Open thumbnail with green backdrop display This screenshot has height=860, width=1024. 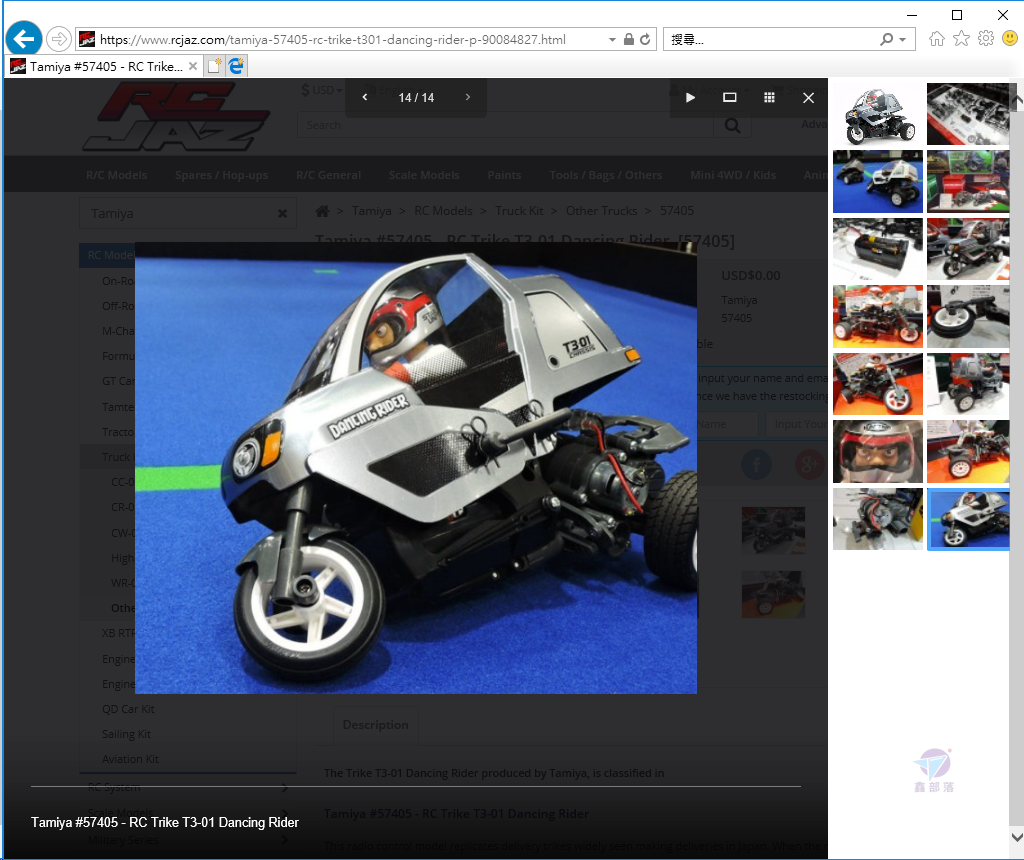click(968, 182)
